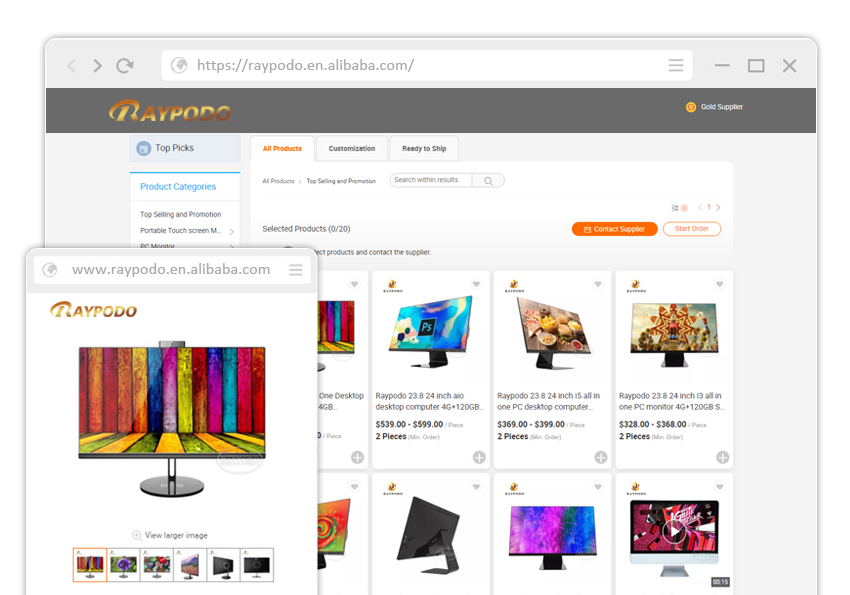Click the purple screen monitor product image
This screenshot has height=595, width=850.
click(552, 536)
